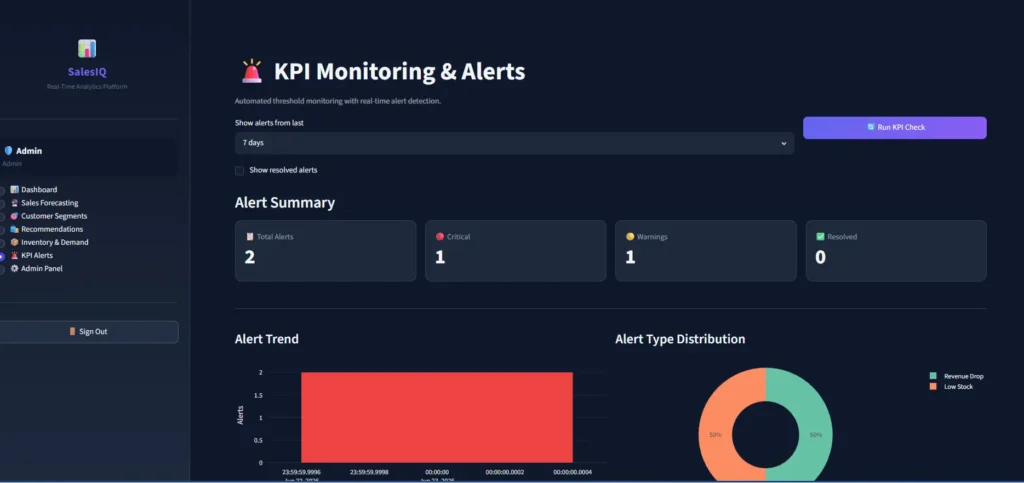Screen dimensions: 1024x483
Task: Click the shield icon beside Admin
Action: [8, 151]
